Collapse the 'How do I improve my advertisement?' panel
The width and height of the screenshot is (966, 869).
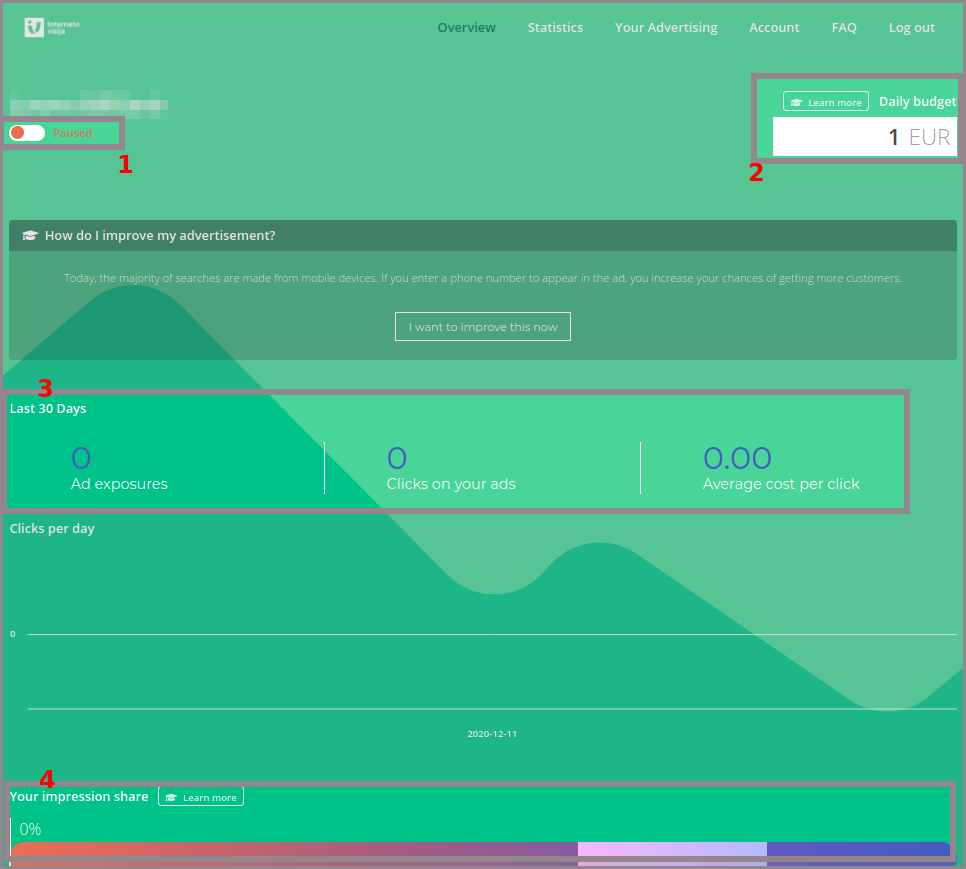[x=160, y=236]
